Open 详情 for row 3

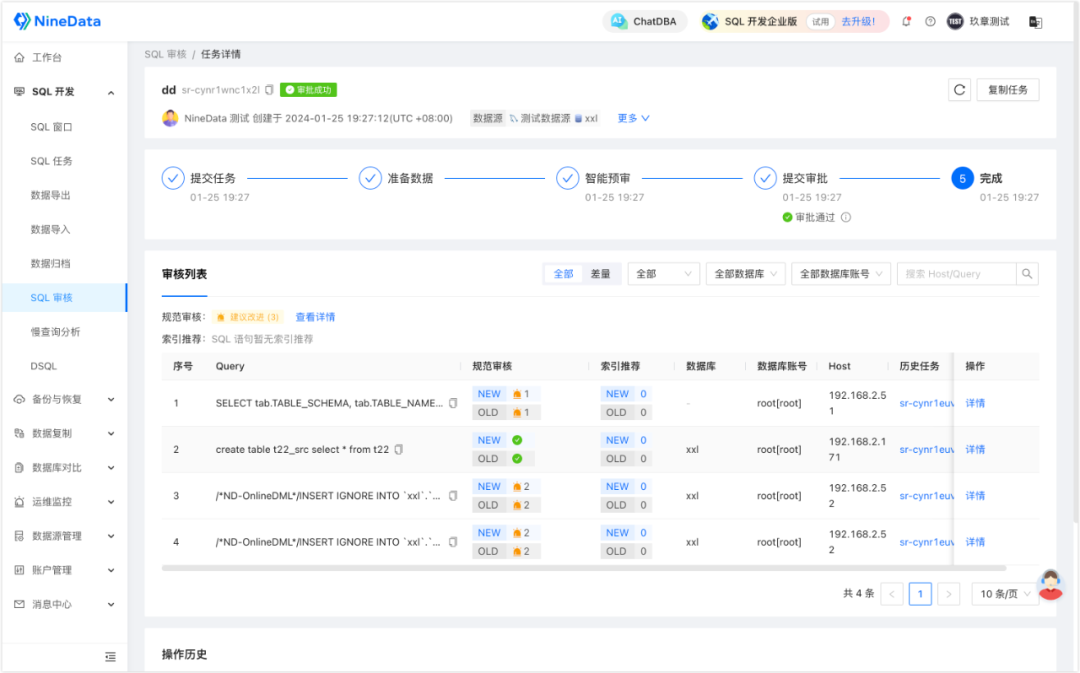975,495
